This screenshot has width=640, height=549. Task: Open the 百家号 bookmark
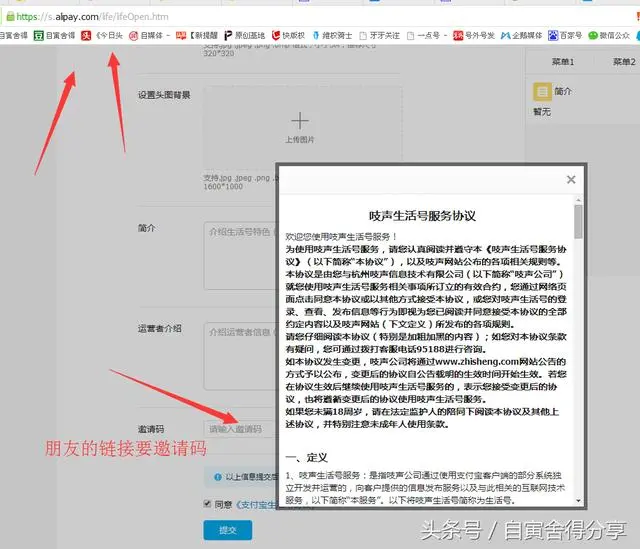click(565, 36)
